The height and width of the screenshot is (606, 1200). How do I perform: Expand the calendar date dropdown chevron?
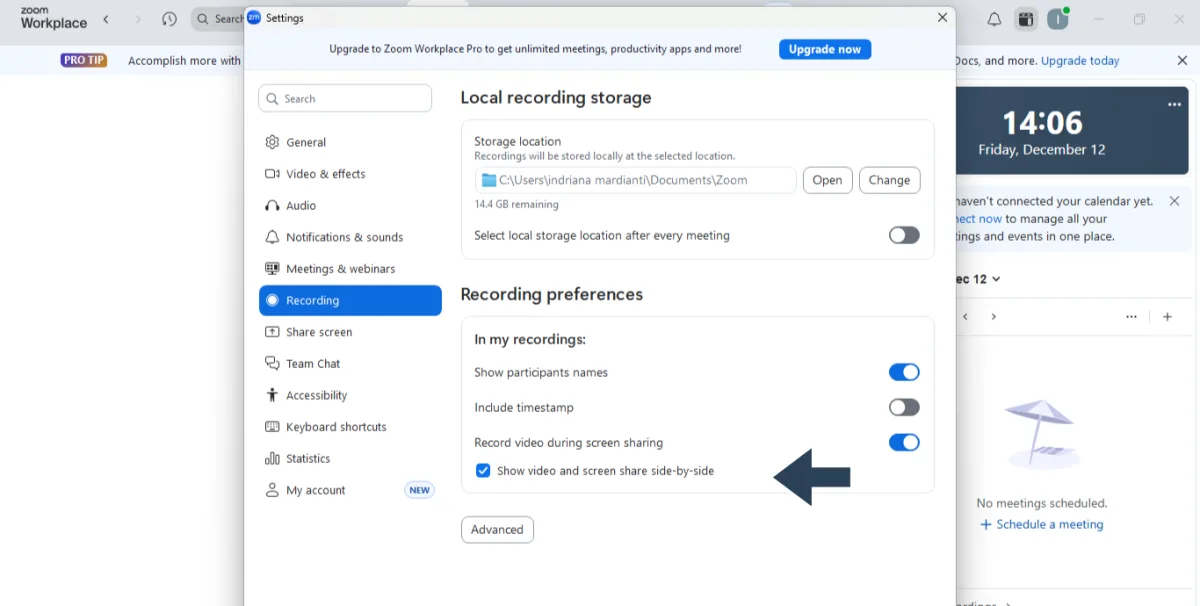(x=996, y=280)
